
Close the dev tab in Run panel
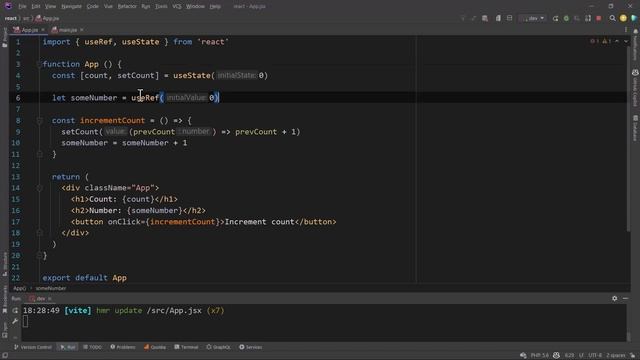coord(50,299)
